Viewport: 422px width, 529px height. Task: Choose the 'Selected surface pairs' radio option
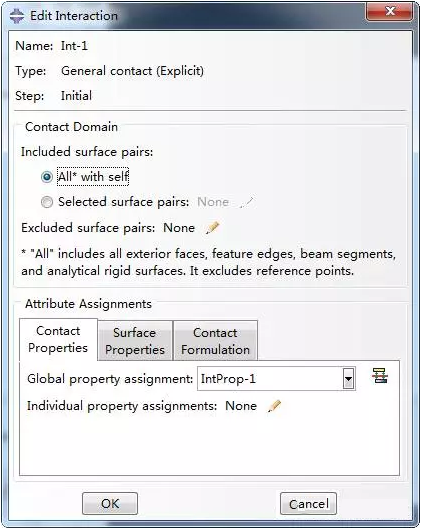[x=47, y=202]
